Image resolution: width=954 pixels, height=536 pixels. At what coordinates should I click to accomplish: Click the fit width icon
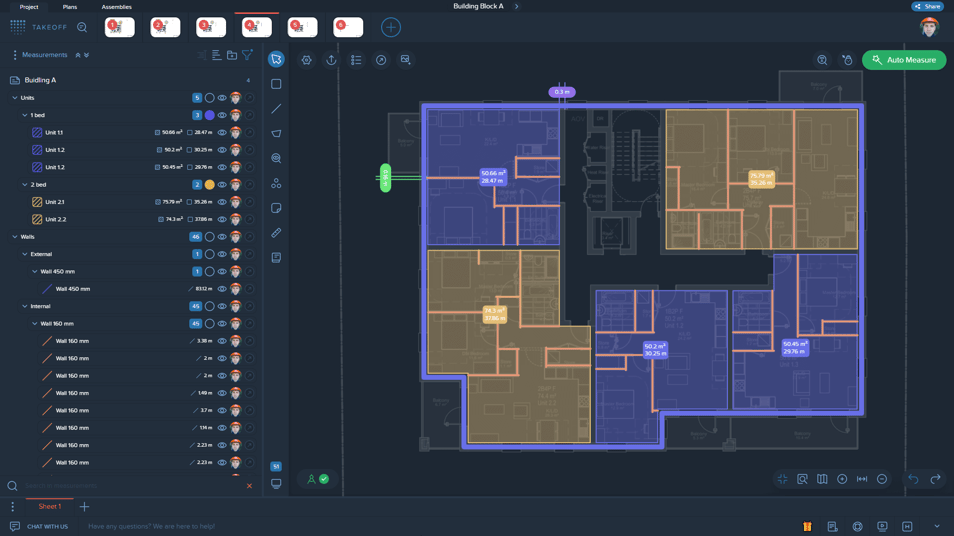pyautogui.click(x=862, y=479)
